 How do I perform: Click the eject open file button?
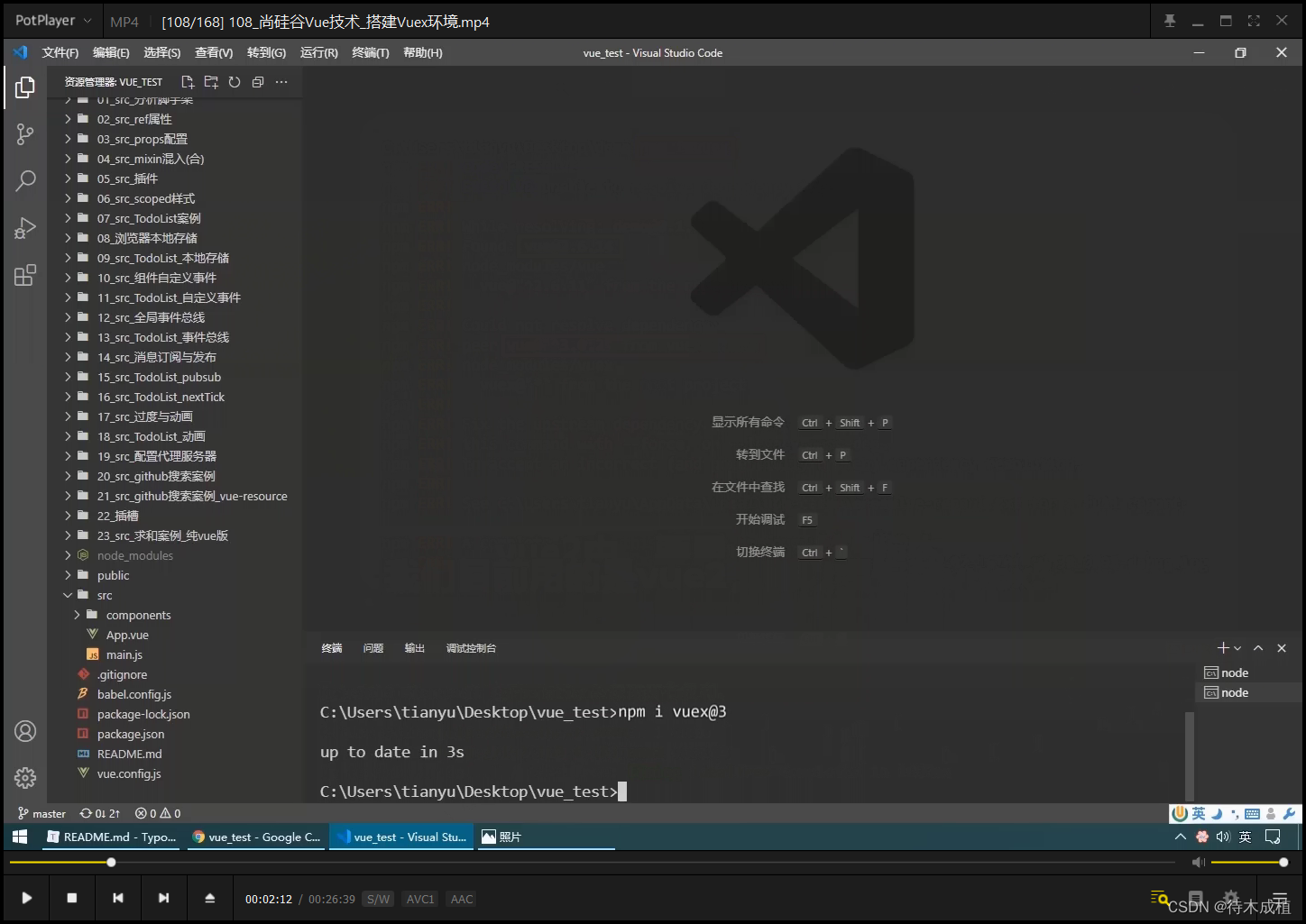click(x=209, y=898)
